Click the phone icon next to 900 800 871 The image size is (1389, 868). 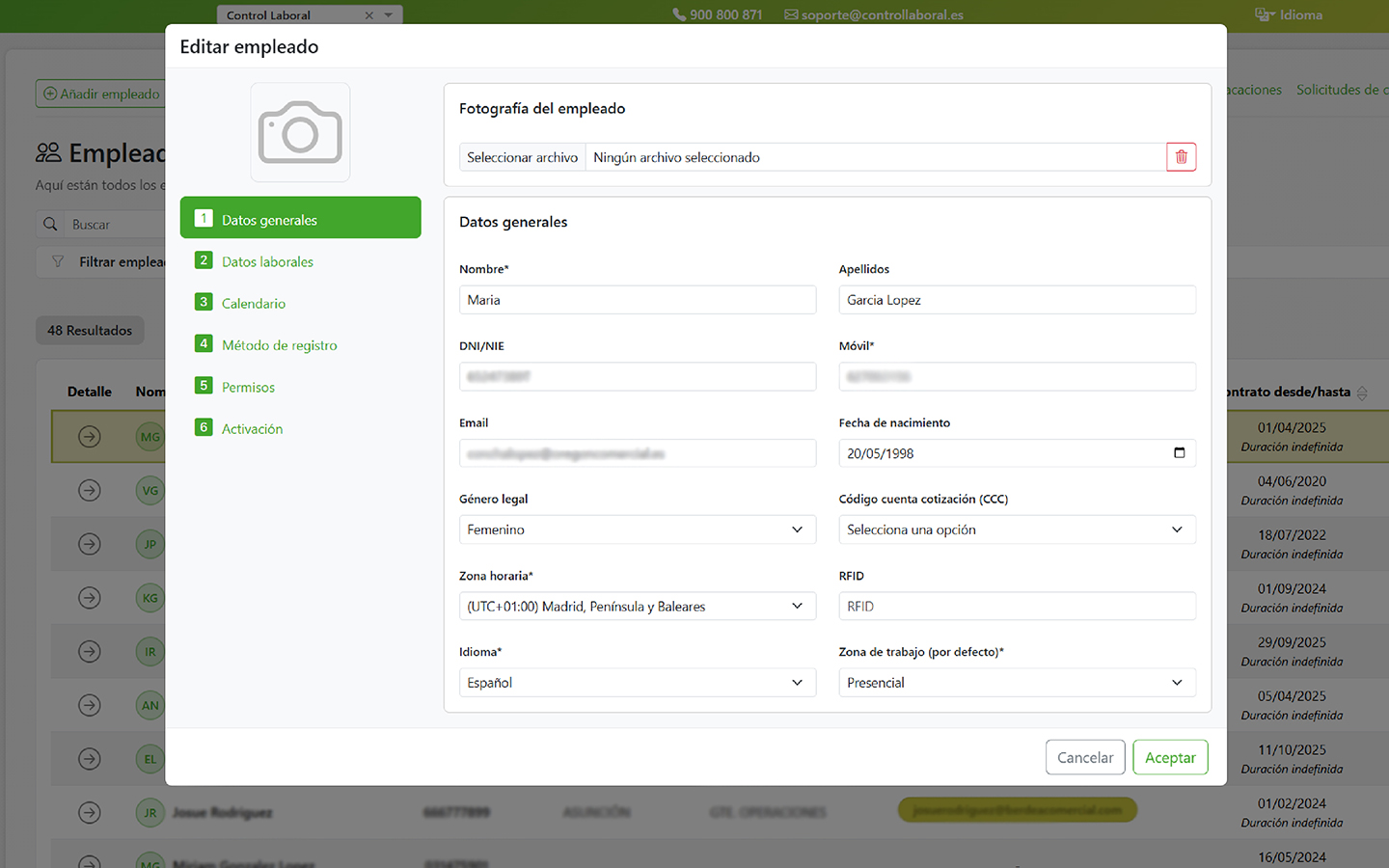click(x=678, y=14)
